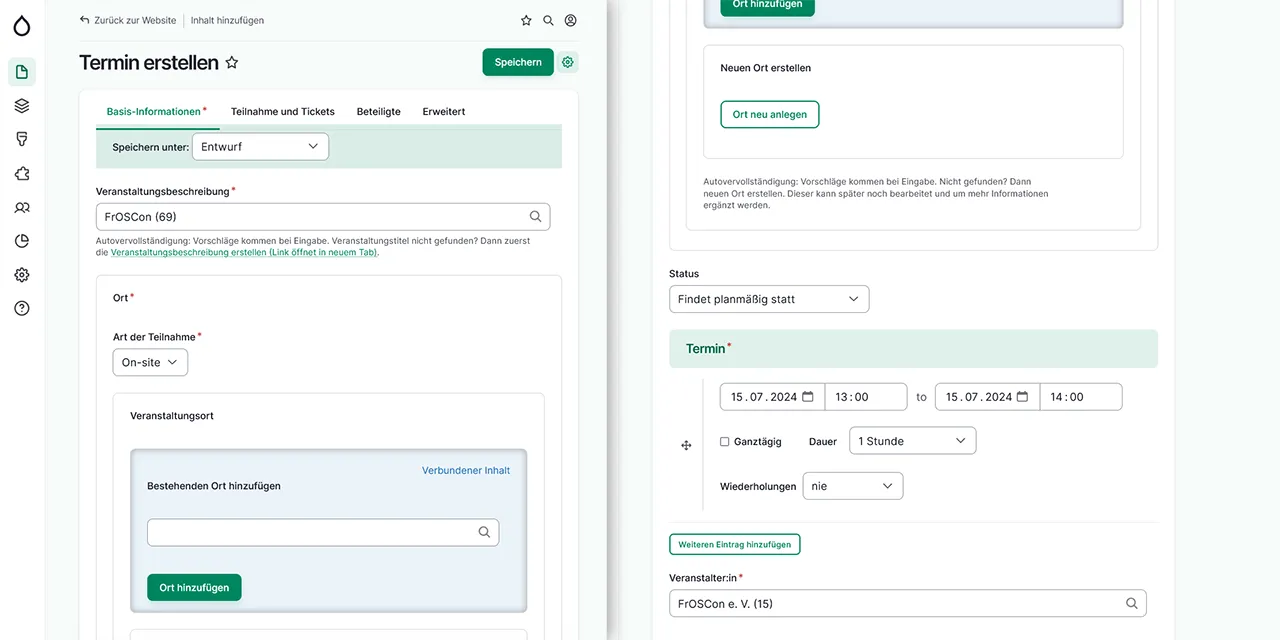Click Weiteren Eintrag hinzufügen button
This screenshot has height=640, width=1280.
point(735,545)
